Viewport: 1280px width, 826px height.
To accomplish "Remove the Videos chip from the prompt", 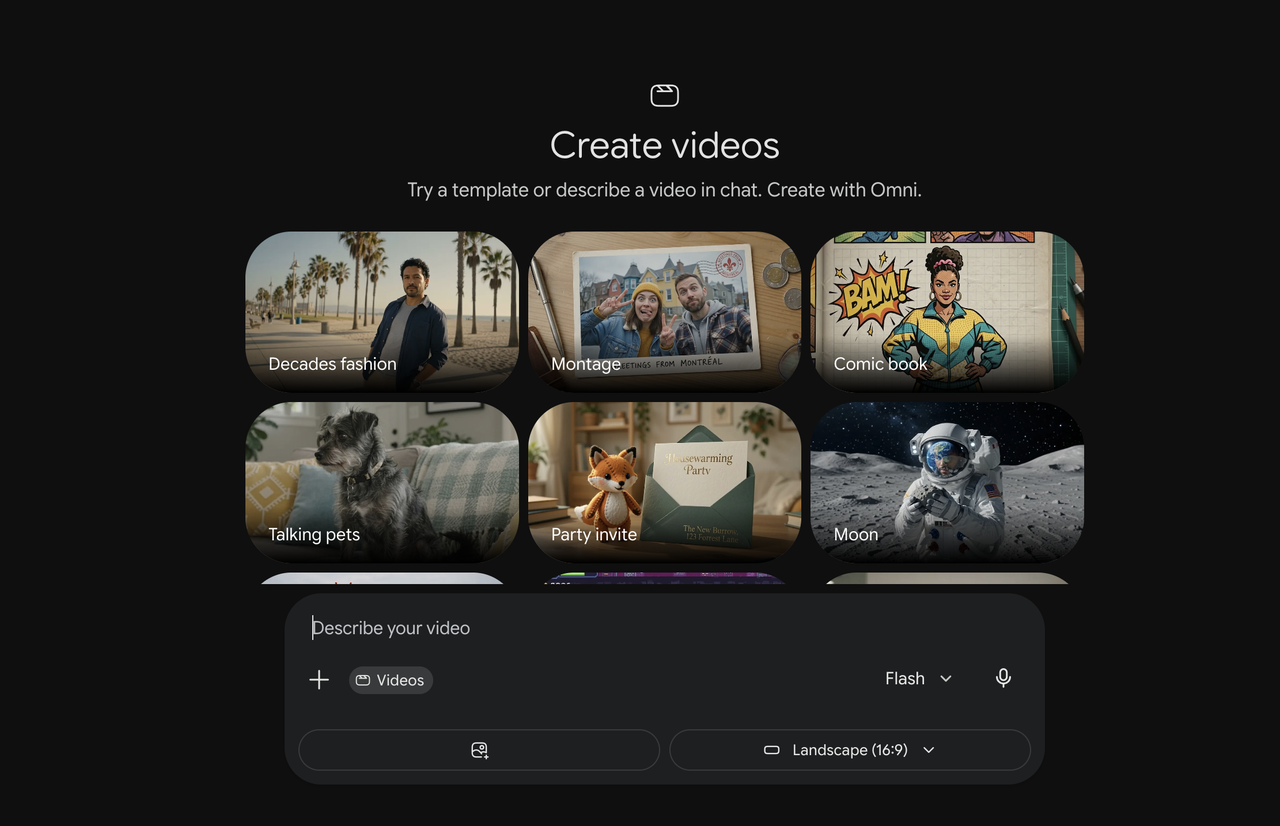I will tap(391, 680).
